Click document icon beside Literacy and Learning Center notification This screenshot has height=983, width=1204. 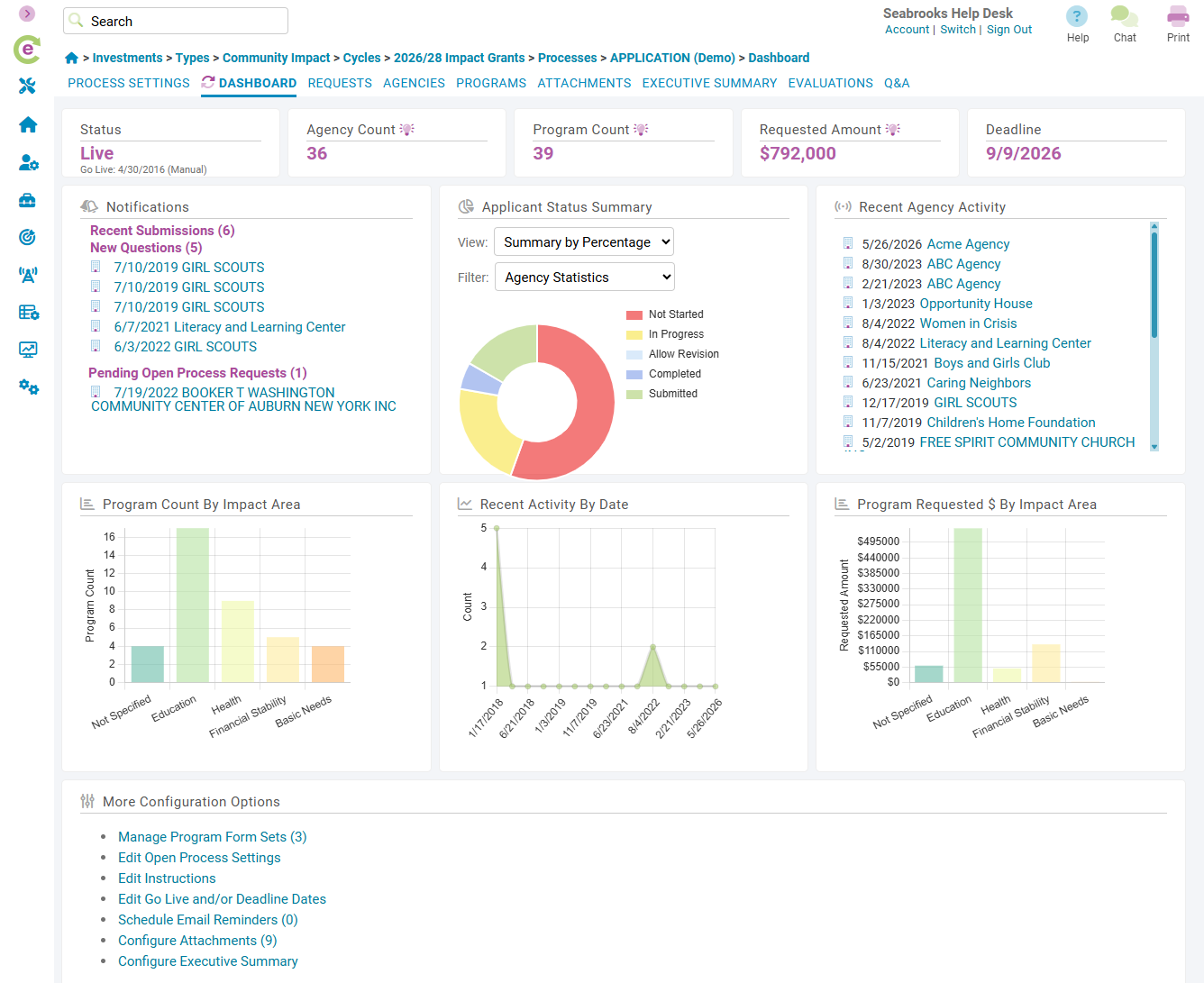tap(96, 326)
